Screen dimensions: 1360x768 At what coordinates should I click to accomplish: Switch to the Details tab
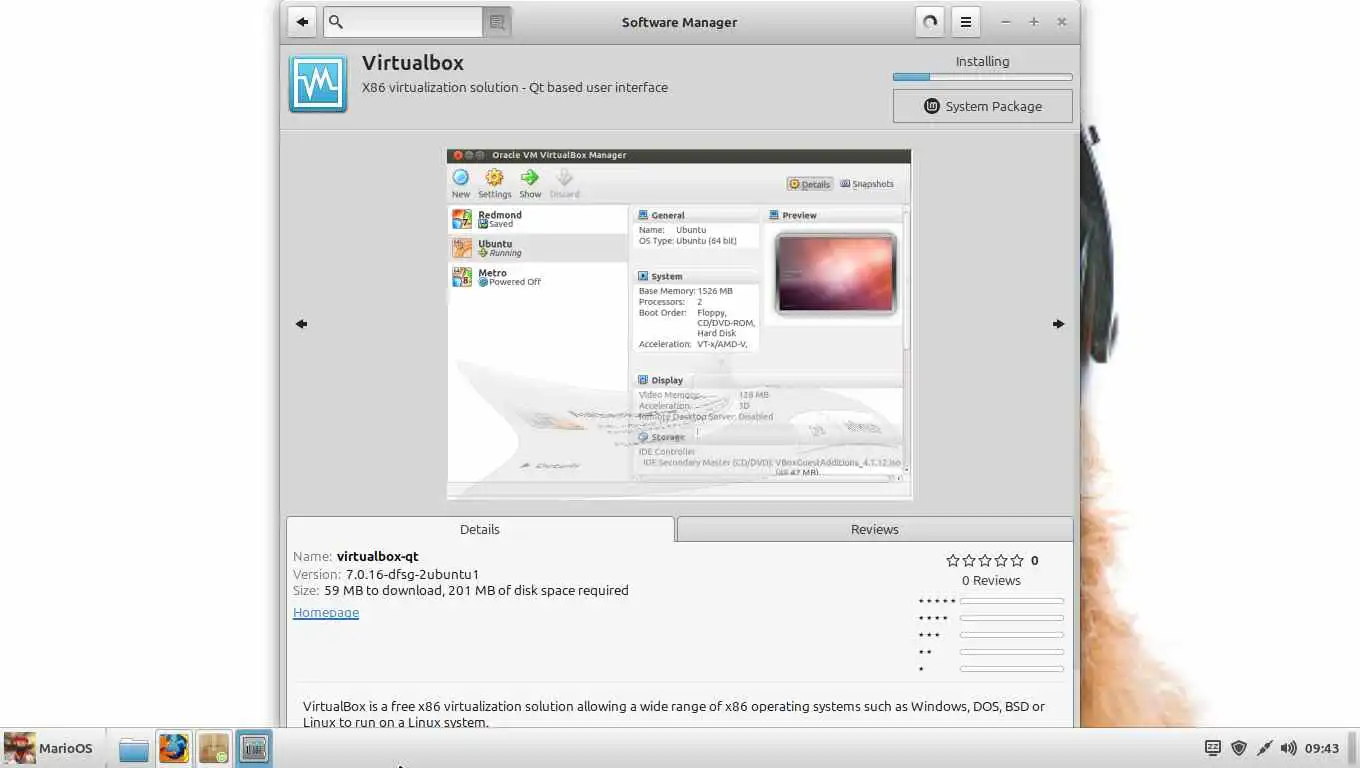480,529
